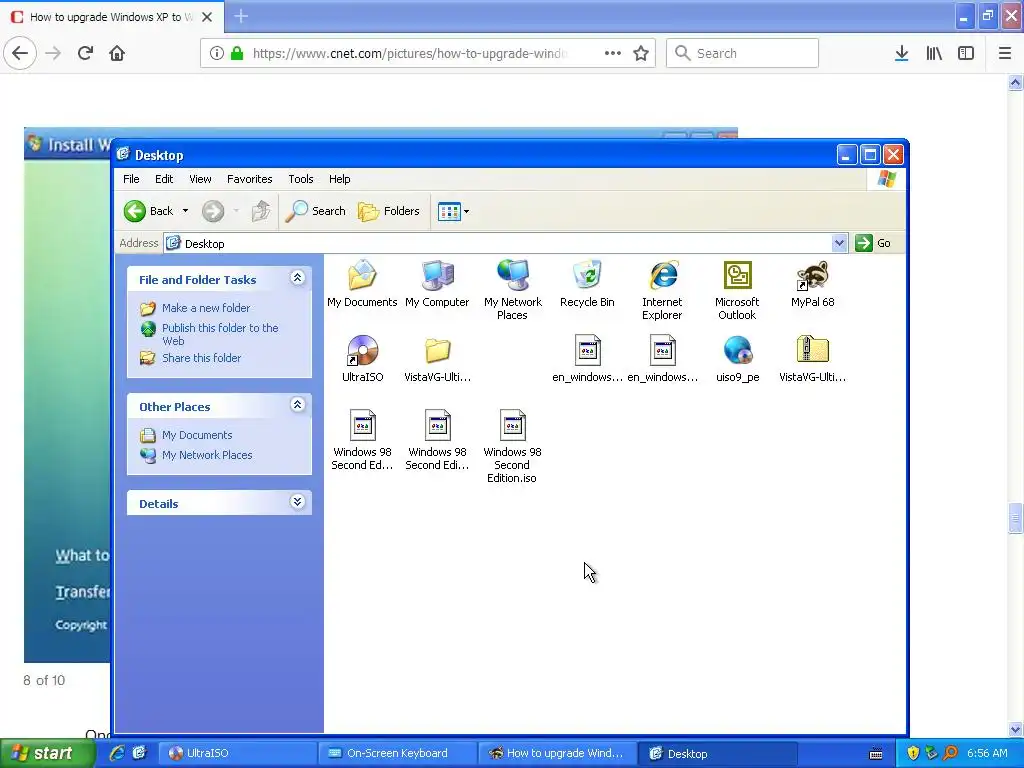Click the Go button next to address bar
The width and height of the screenshot is (1024, 768).
tap(873, 243)
